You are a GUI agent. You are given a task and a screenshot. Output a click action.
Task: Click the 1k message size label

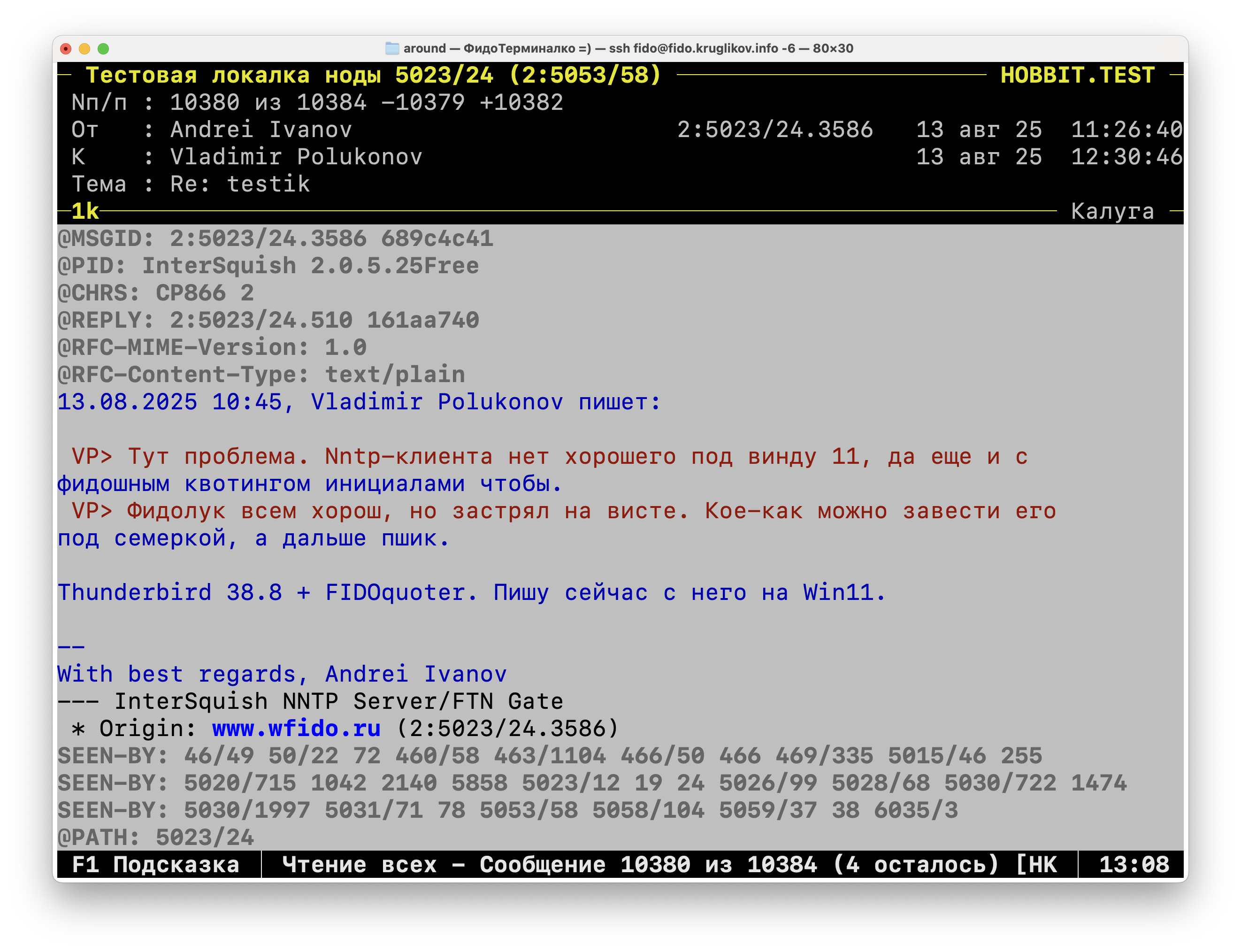click(85, 211)
